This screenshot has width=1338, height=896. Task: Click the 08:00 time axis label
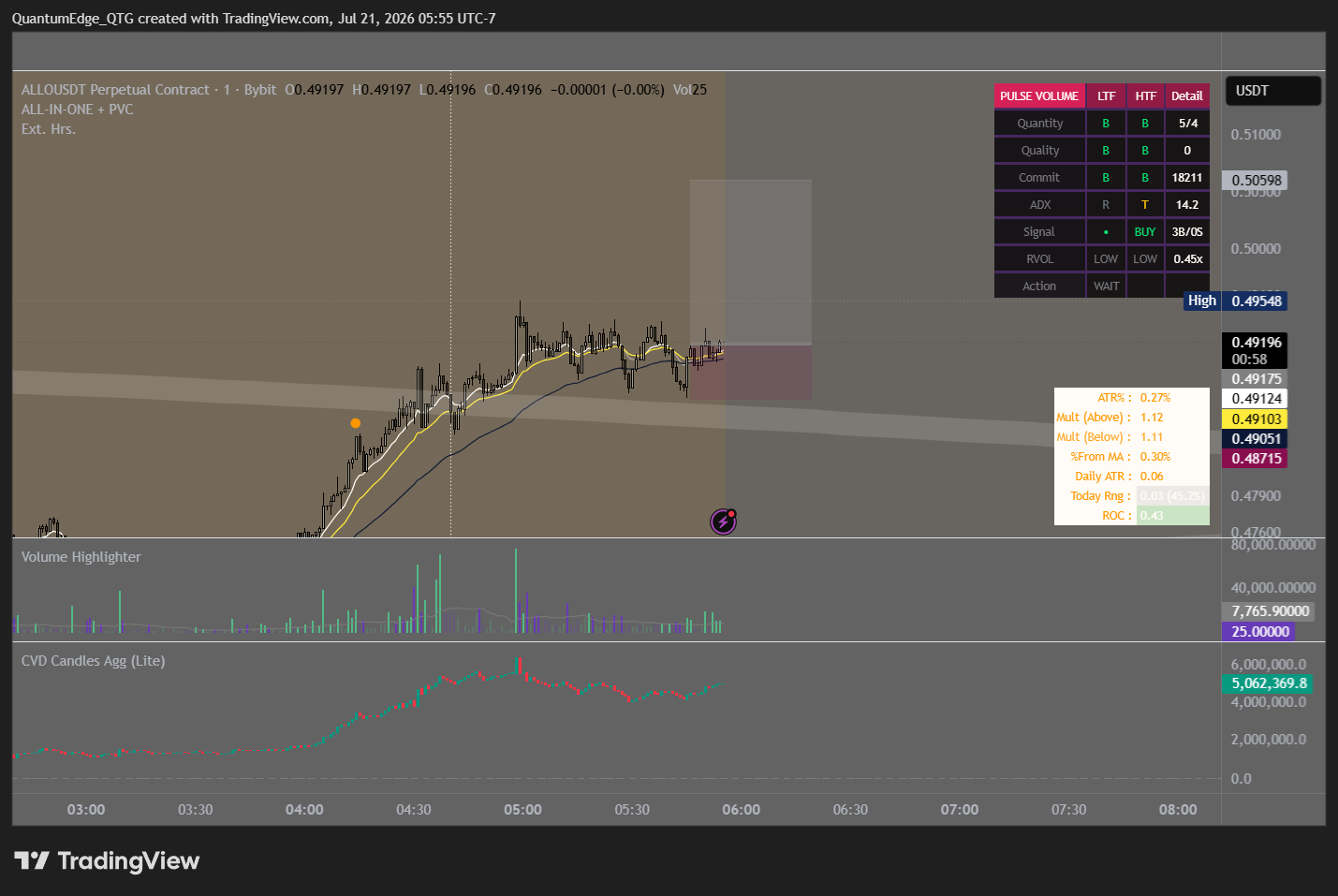coord(1178,810)
